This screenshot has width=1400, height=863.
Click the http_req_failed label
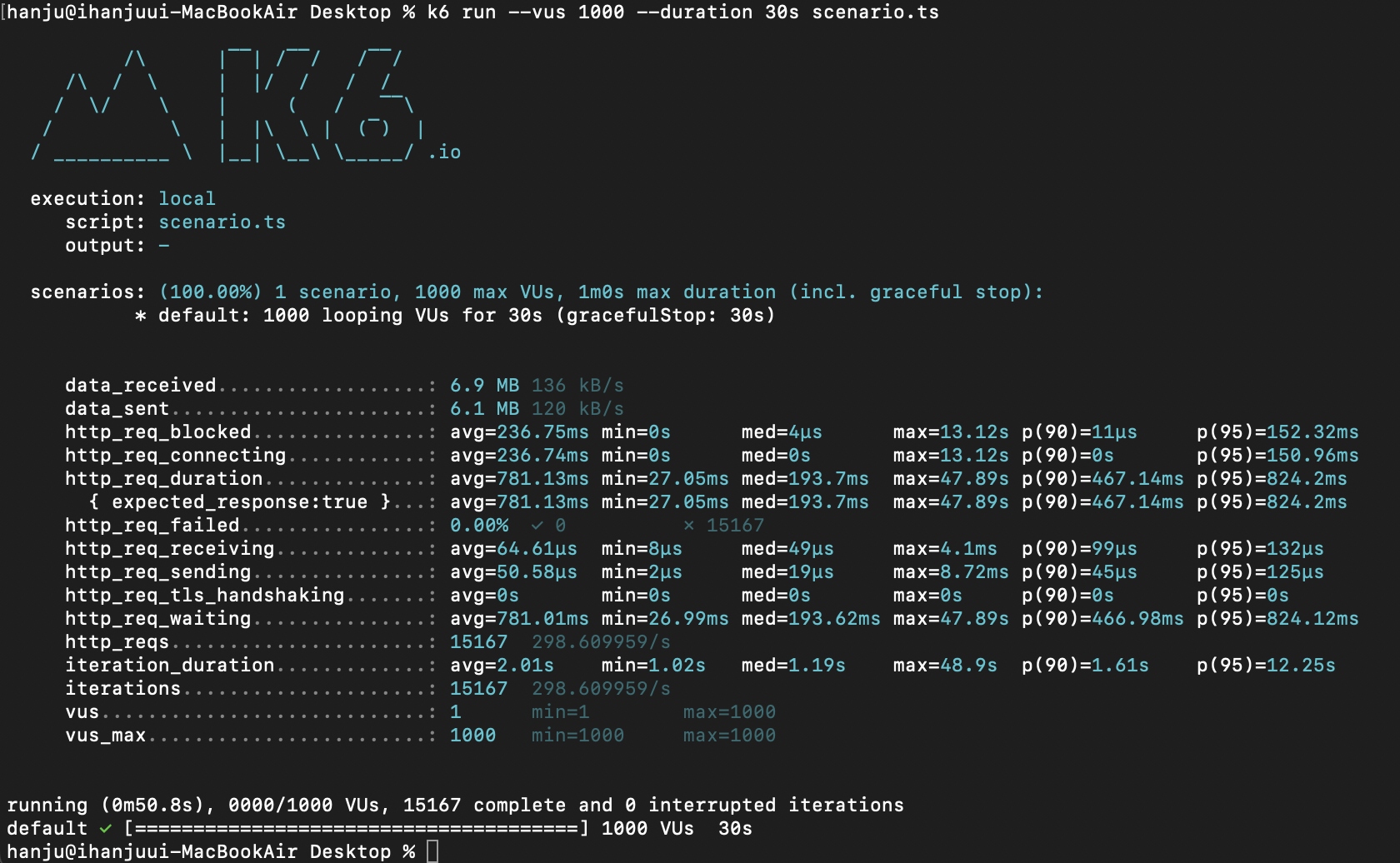[x=152, y=525]
